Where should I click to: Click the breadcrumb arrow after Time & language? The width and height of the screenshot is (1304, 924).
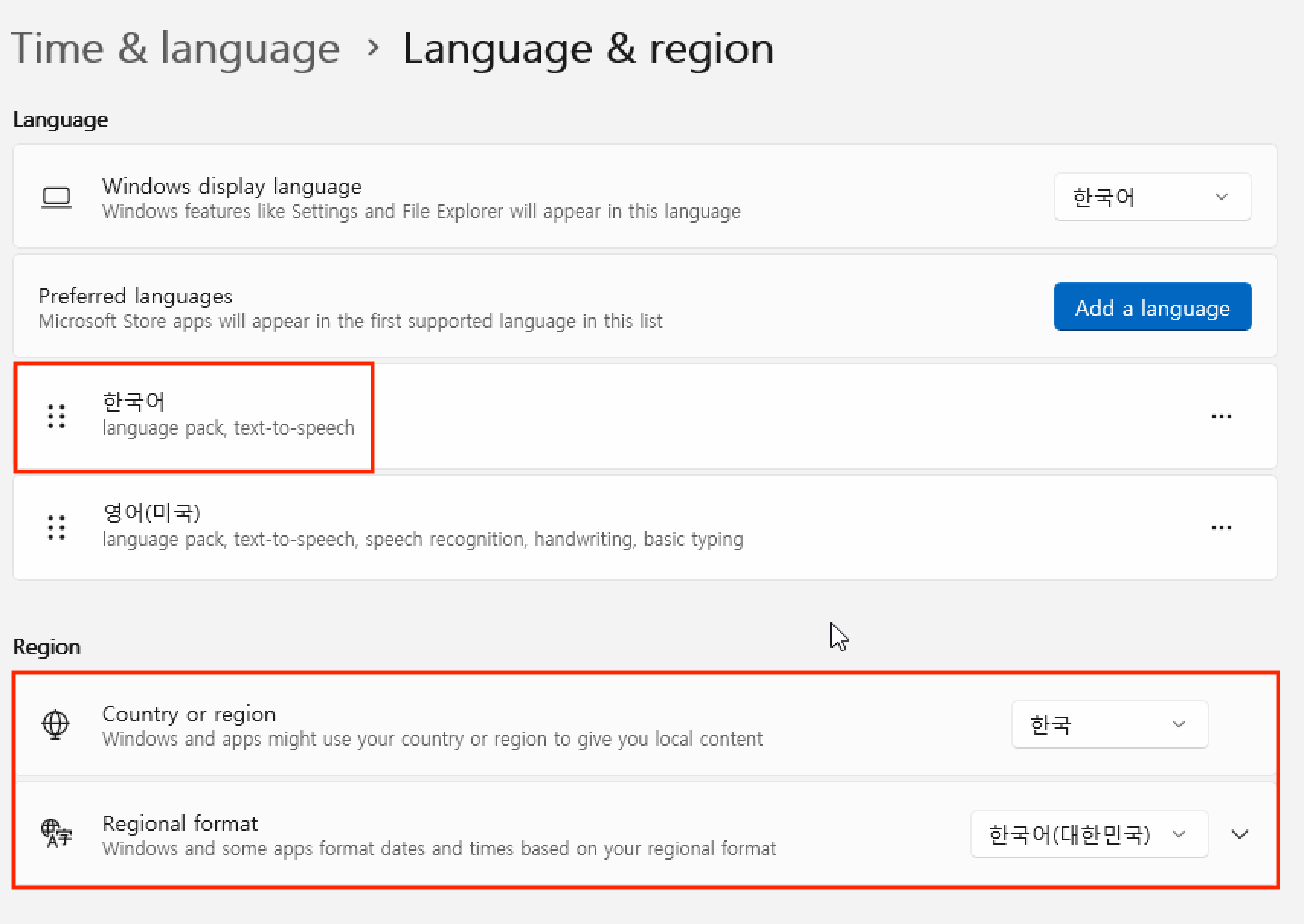(x=373, y=48)
